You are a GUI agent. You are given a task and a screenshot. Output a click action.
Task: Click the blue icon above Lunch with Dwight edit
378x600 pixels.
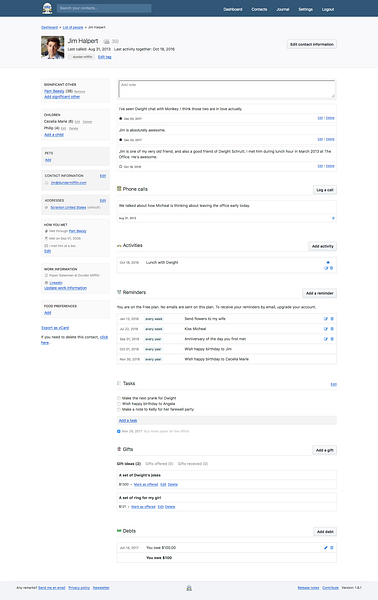pyautogui.click(x=328, y=262)
